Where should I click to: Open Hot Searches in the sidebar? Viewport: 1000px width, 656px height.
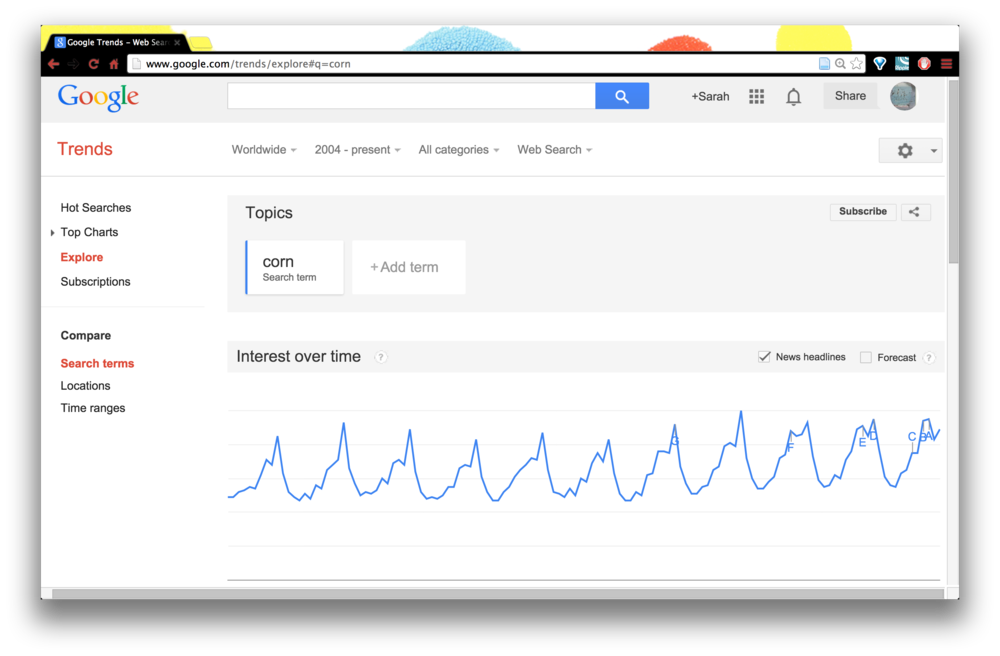pyautogui.click(x=96, y=208)
